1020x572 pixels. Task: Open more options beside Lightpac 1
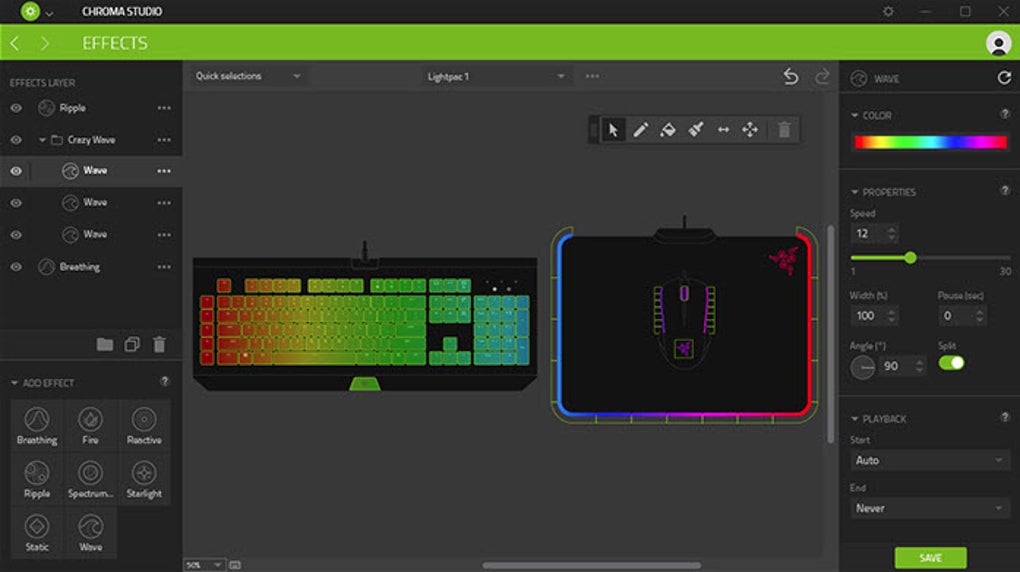coord(592,76)
